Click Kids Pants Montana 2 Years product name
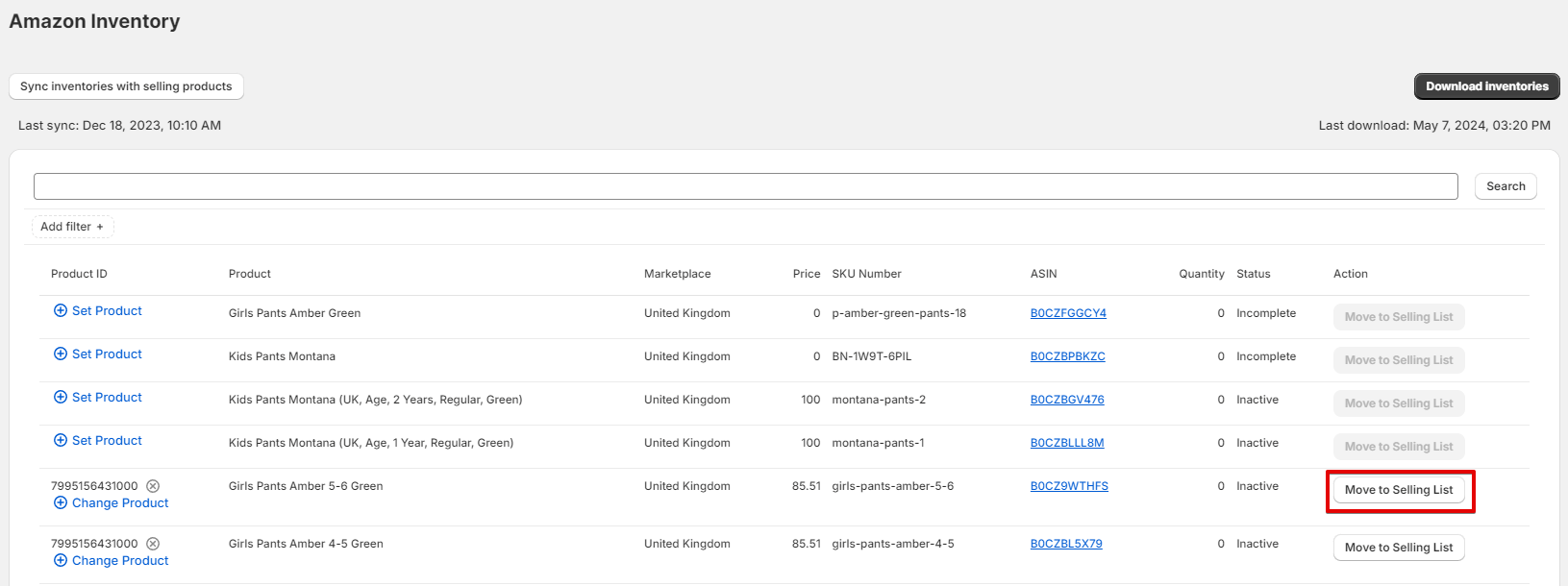 coord(376,400)
